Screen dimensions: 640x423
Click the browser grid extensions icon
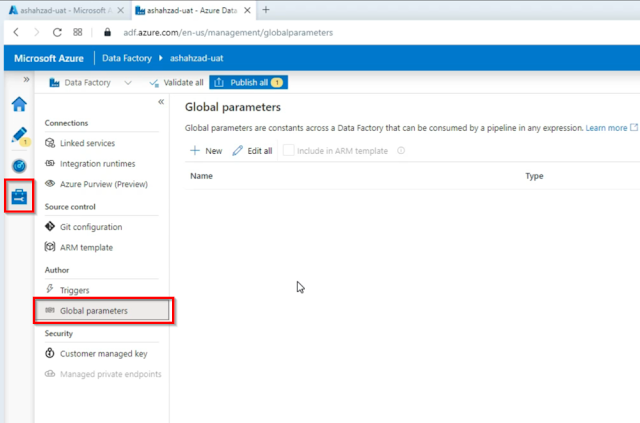[78, 32]
